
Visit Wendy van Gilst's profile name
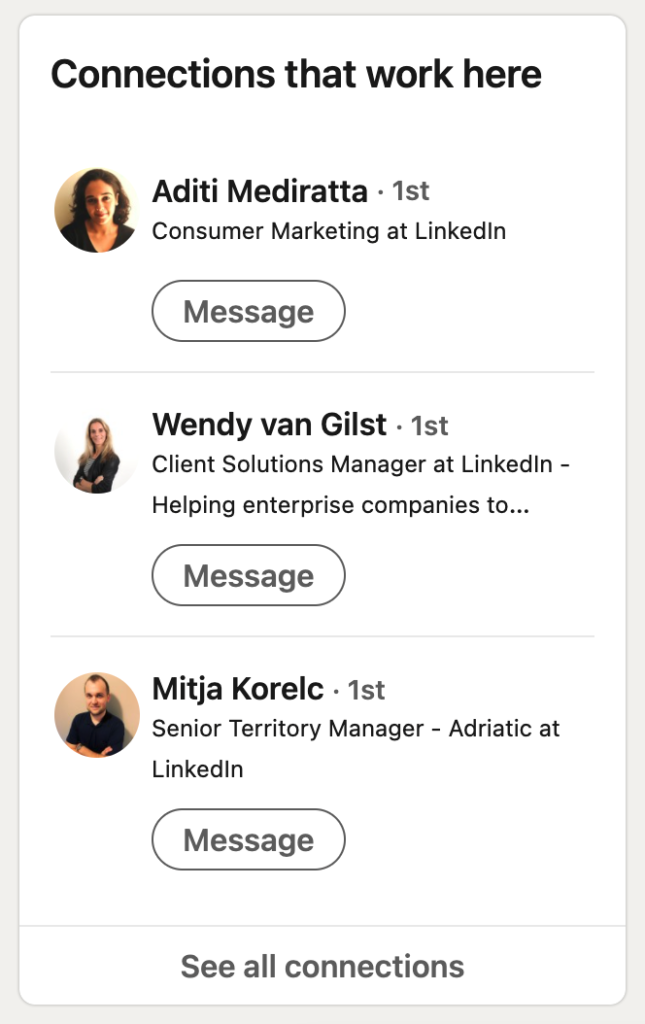click(269, 425)
